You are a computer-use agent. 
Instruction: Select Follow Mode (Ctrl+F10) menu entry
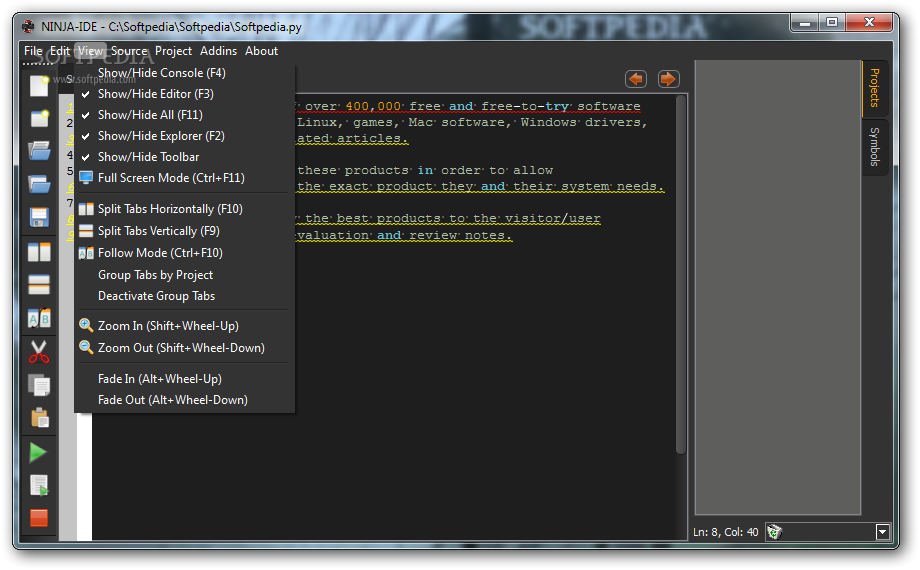tap(184, 253)
